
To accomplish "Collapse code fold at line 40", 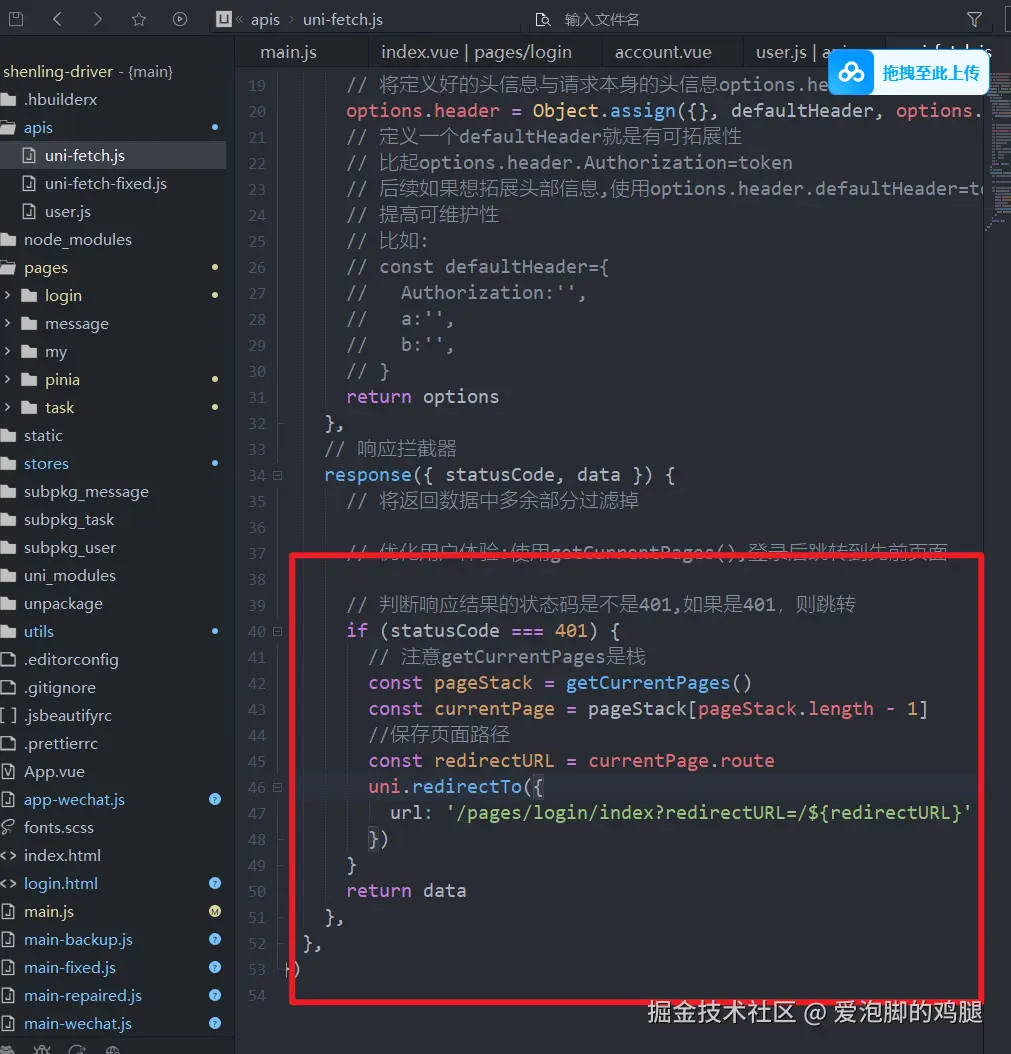I will click(x=278, y=631).
